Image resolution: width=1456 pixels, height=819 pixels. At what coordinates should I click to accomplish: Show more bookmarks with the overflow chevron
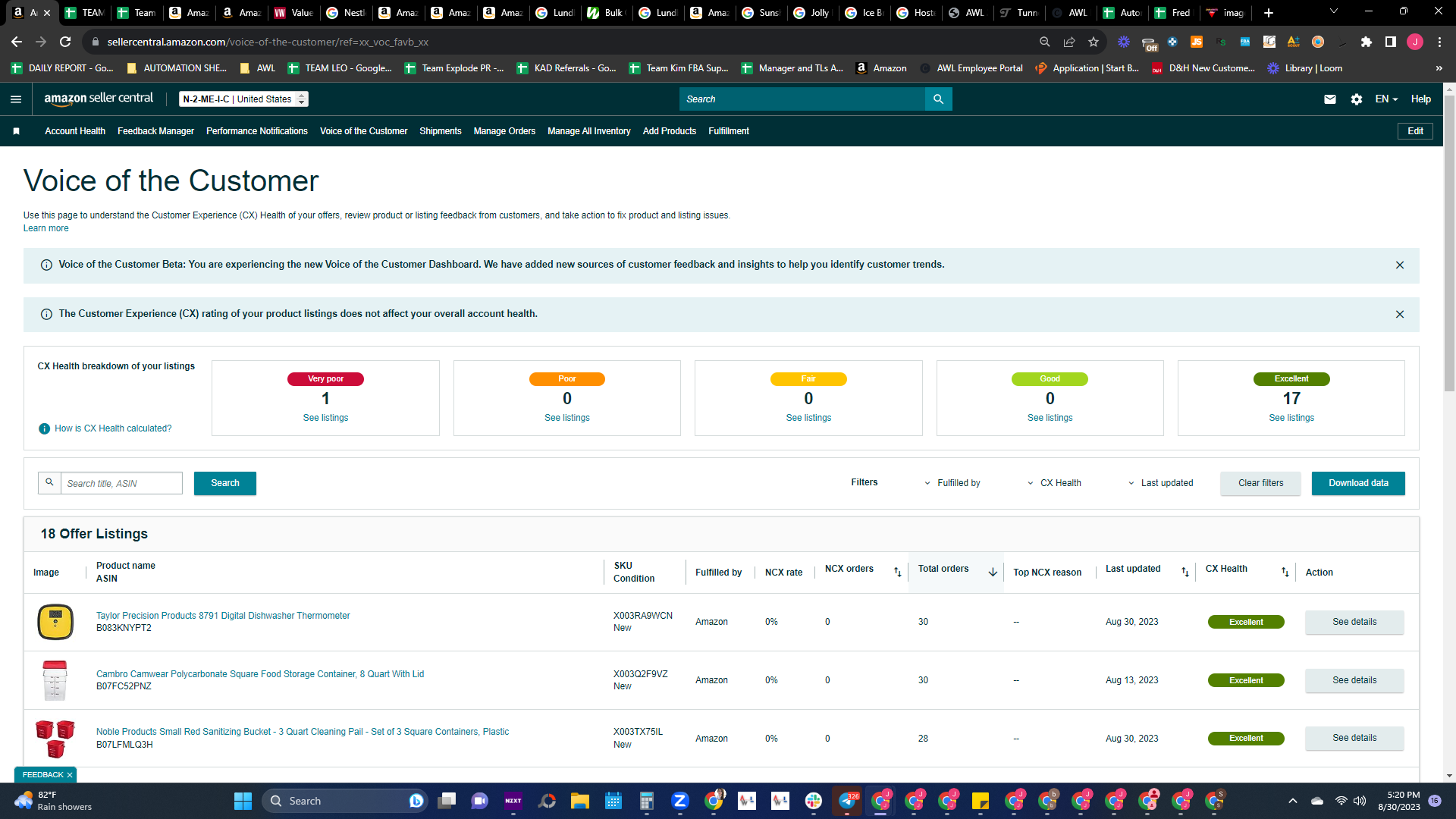pos(1439,68)
